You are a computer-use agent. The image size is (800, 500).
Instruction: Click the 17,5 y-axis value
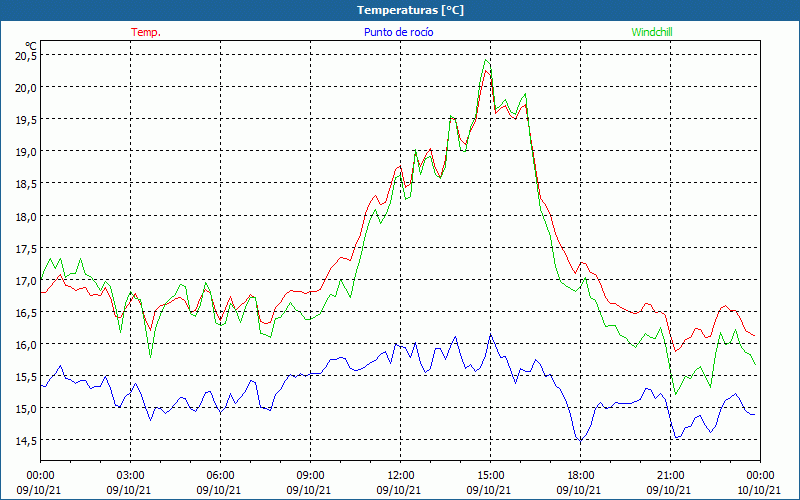pos(26,248)
